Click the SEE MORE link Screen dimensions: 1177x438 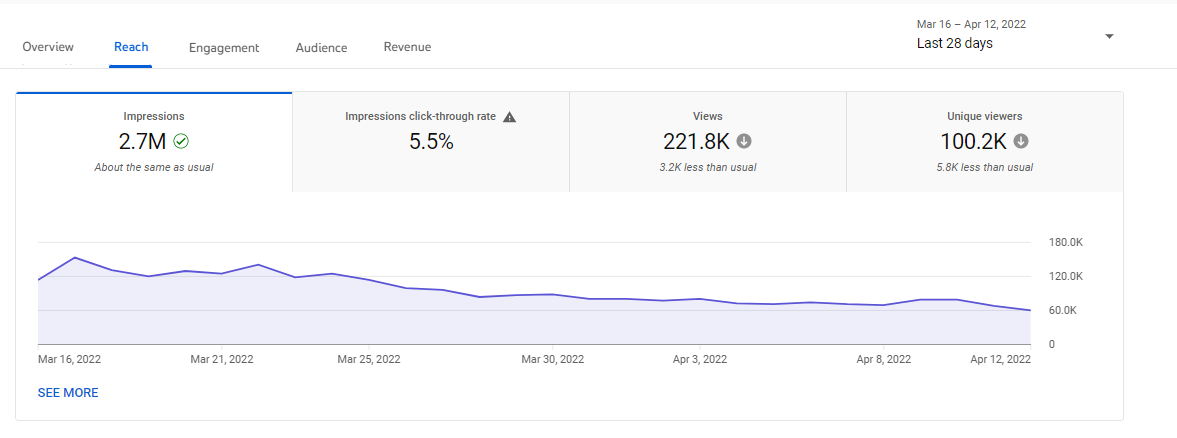(x=68, y=393)
